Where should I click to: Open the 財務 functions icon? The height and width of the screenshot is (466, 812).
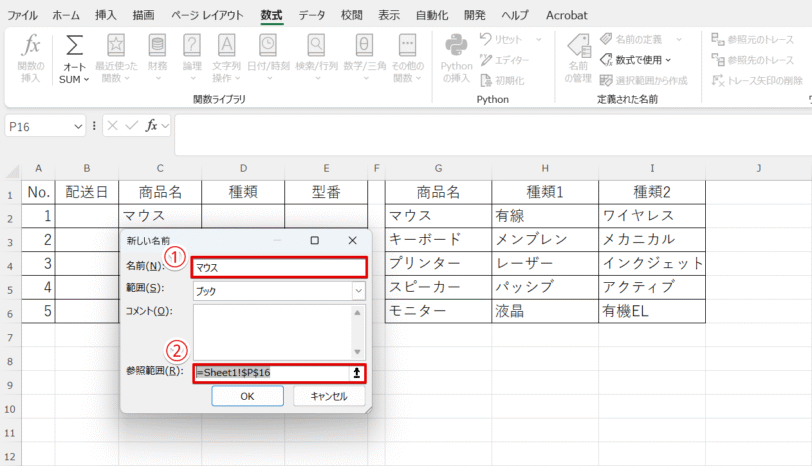pos(157,45)
